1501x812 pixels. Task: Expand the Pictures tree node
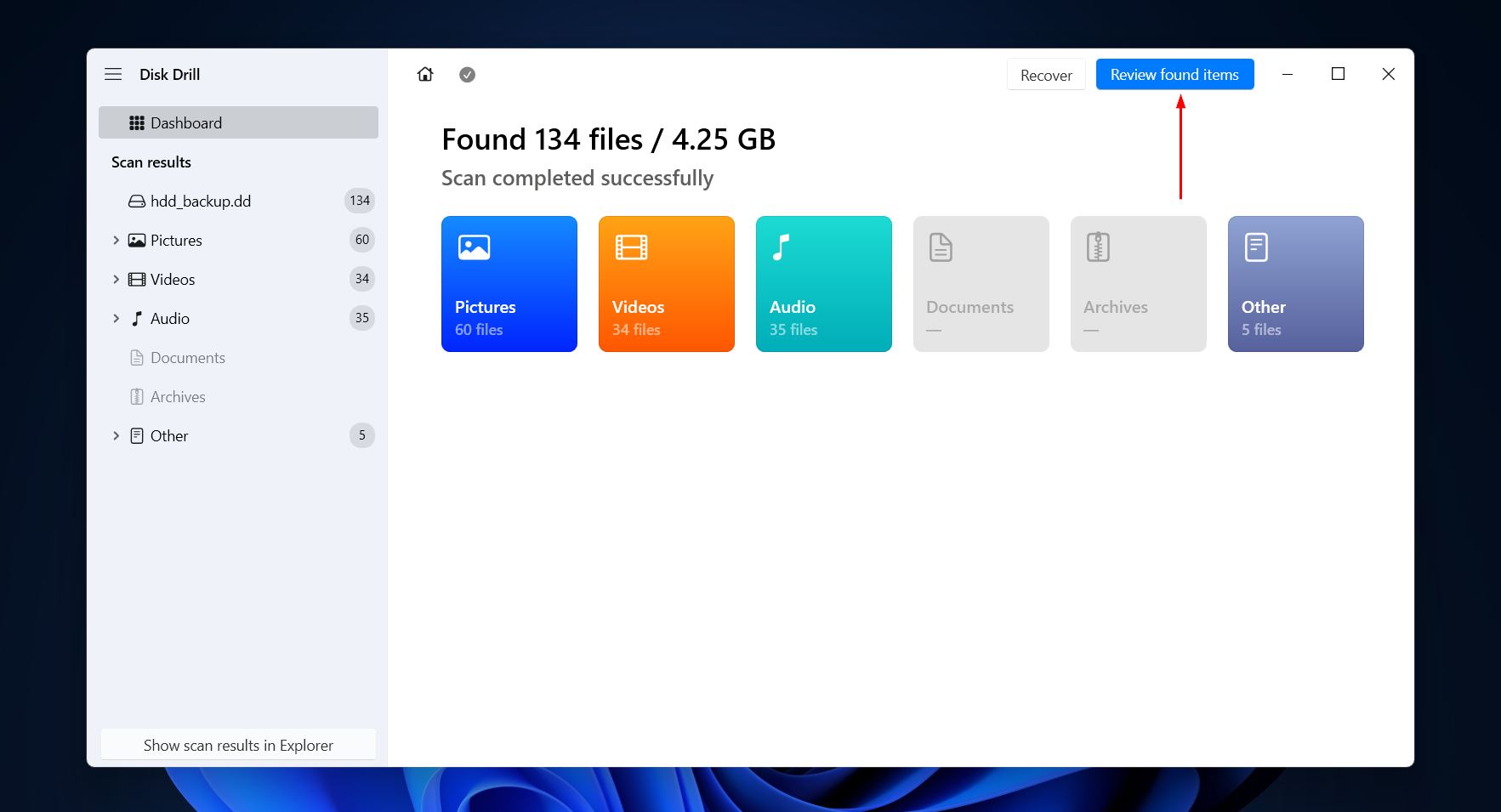click(117, 241)
